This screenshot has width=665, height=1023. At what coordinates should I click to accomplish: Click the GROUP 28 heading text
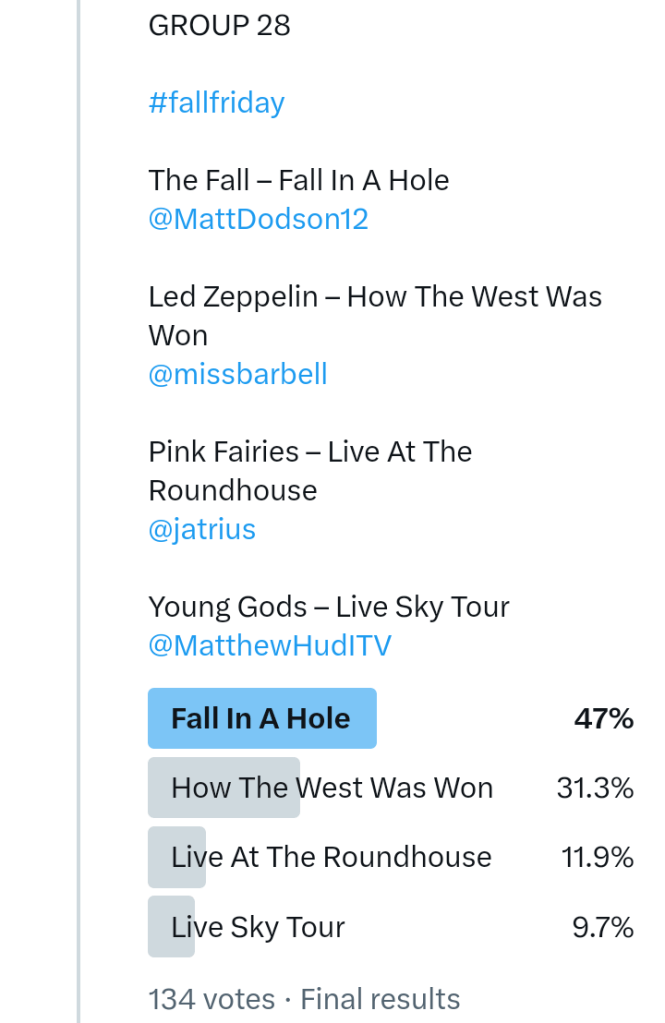pos(219,25)
